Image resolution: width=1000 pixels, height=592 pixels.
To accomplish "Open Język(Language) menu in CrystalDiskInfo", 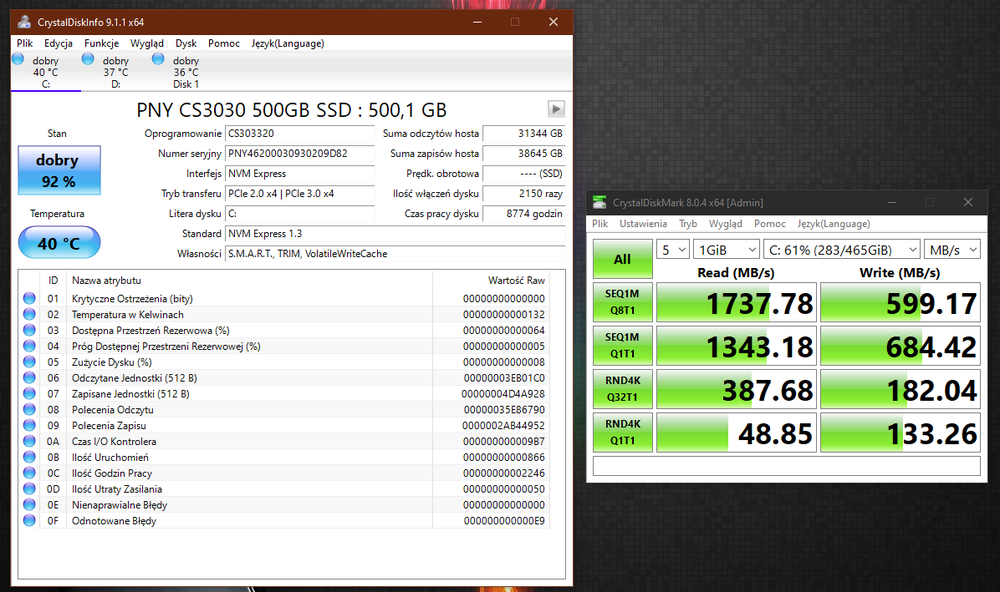I will click(x=288, y=43).
